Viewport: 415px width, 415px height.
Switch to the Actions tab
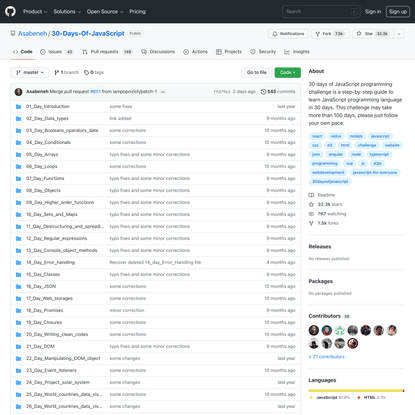[196, 52]
